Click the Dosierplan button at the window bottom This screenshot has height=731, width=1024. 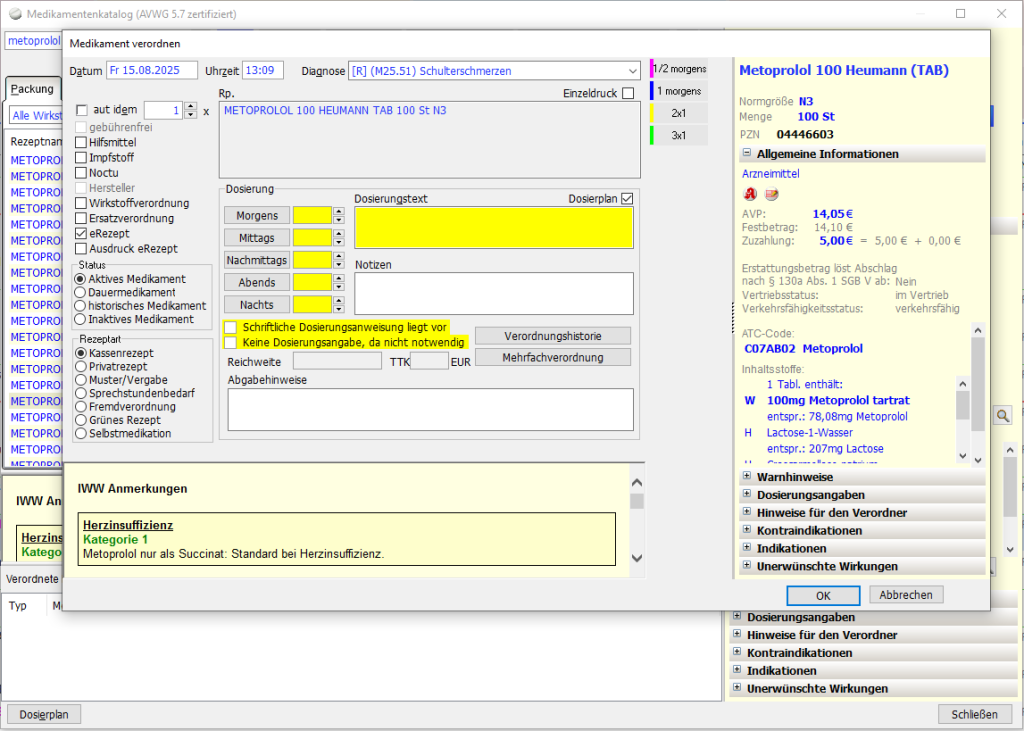point(44,714)
